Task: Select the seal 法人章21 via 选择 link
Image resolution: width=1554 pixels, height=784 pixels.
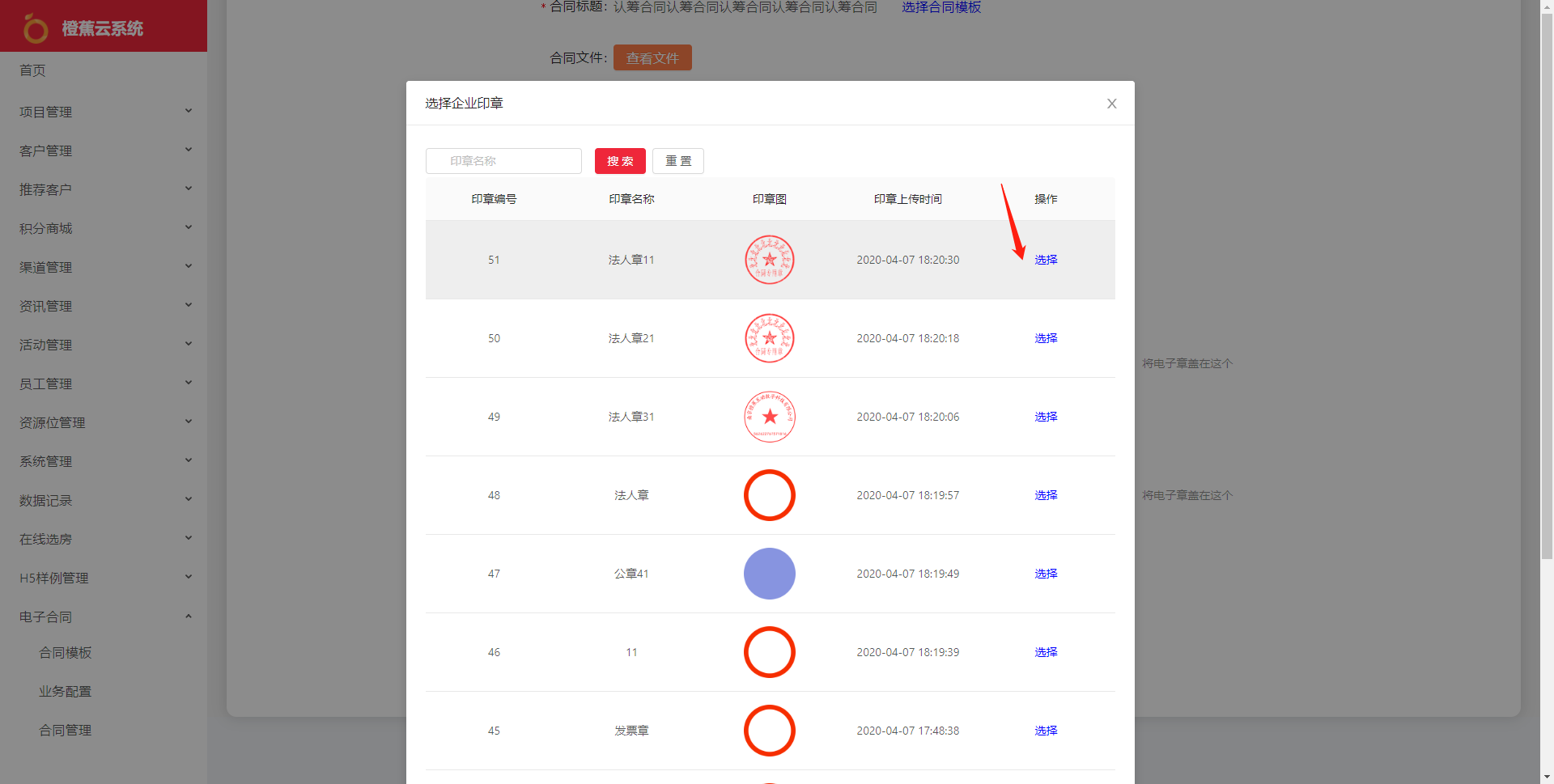Action: (x=1046, y=338)
